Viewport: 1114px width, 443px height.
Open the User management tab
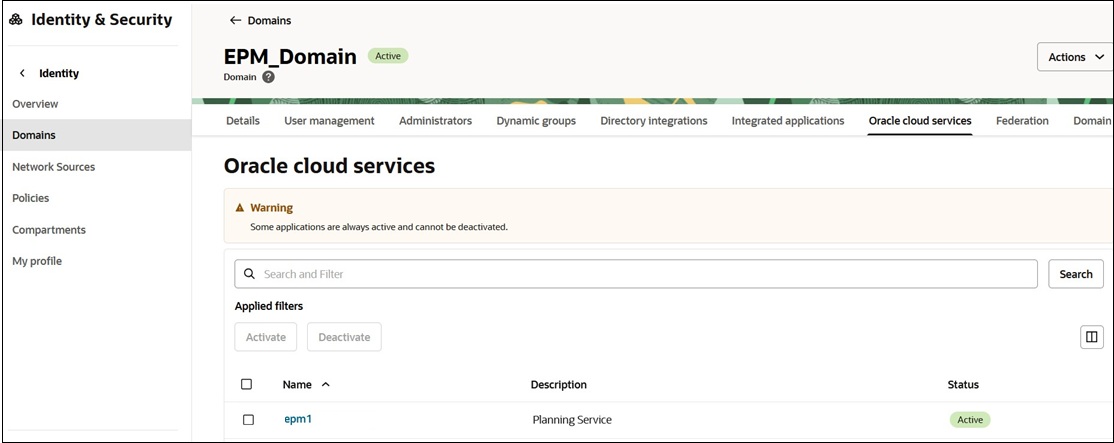pyautogui.click(x=329, y=121)
